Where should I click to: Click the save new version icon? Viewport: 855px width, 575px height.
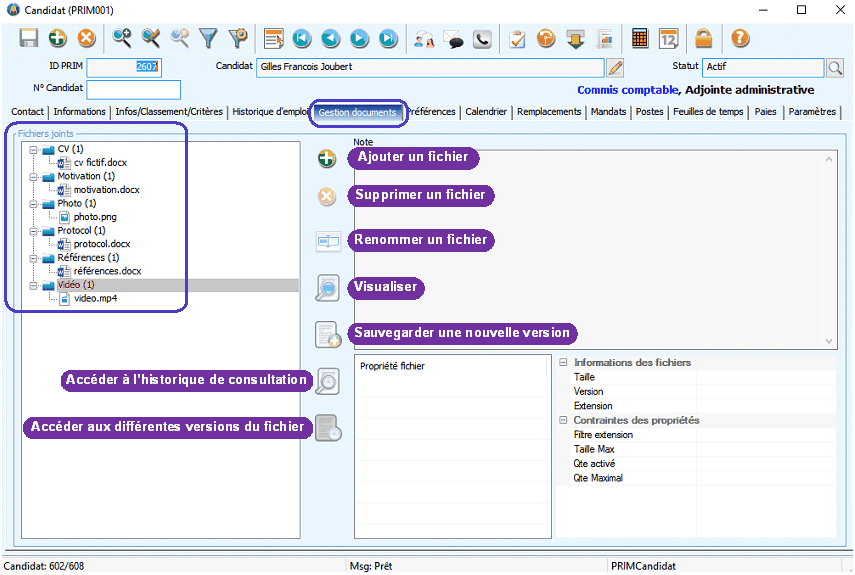pos(328,334)
